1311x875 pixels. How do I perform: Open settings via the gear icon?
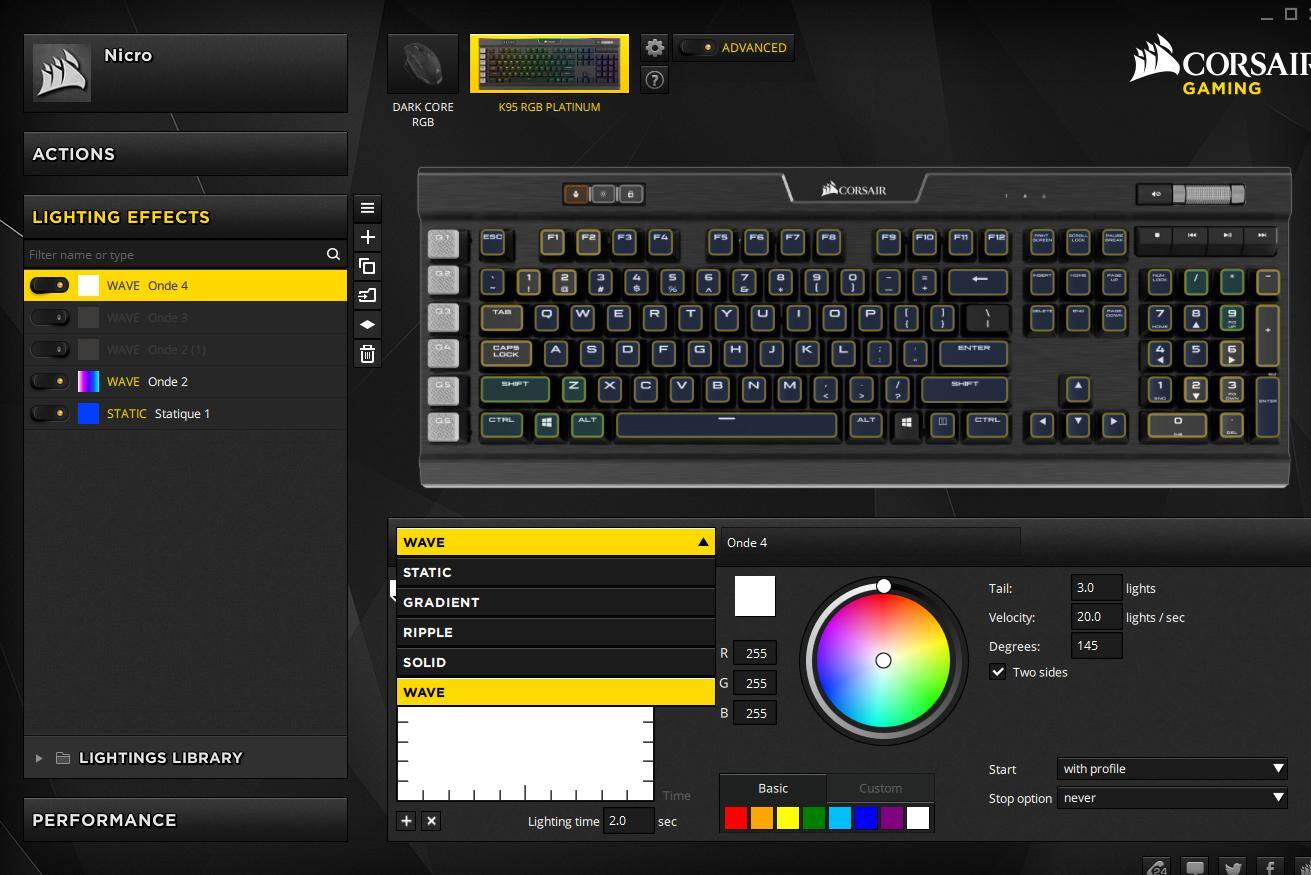654,48
